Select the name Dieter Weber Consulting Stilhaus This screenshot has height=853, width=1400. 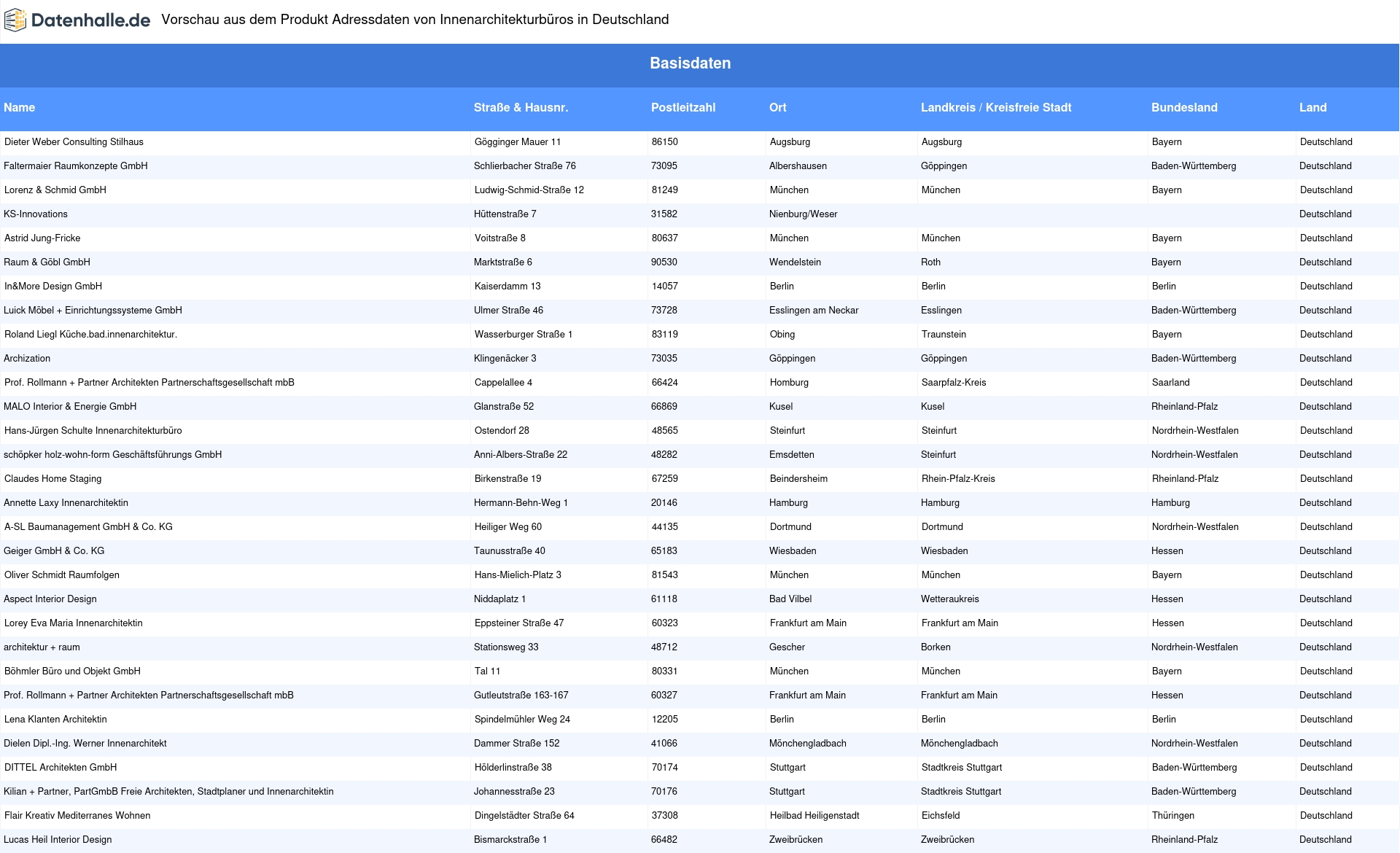point(74,142)
